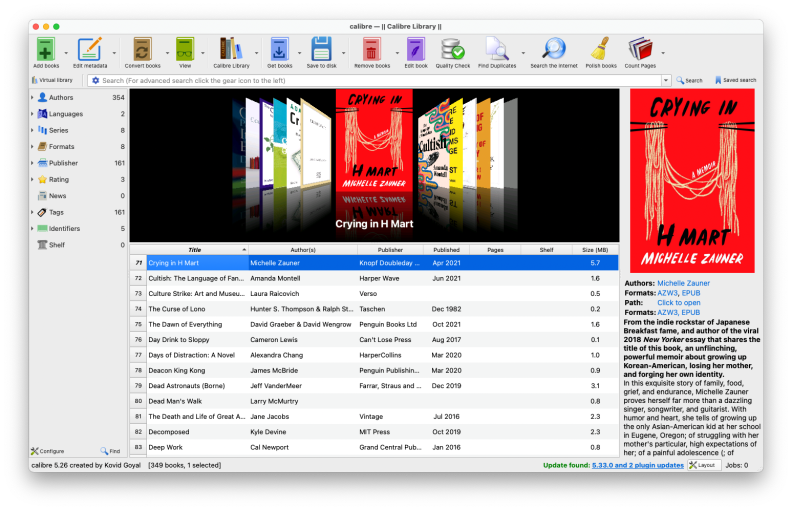792x510 pixels.
Task: Click the Calibre Library icon
Action: pyautogui.click(x=231, y=49)
